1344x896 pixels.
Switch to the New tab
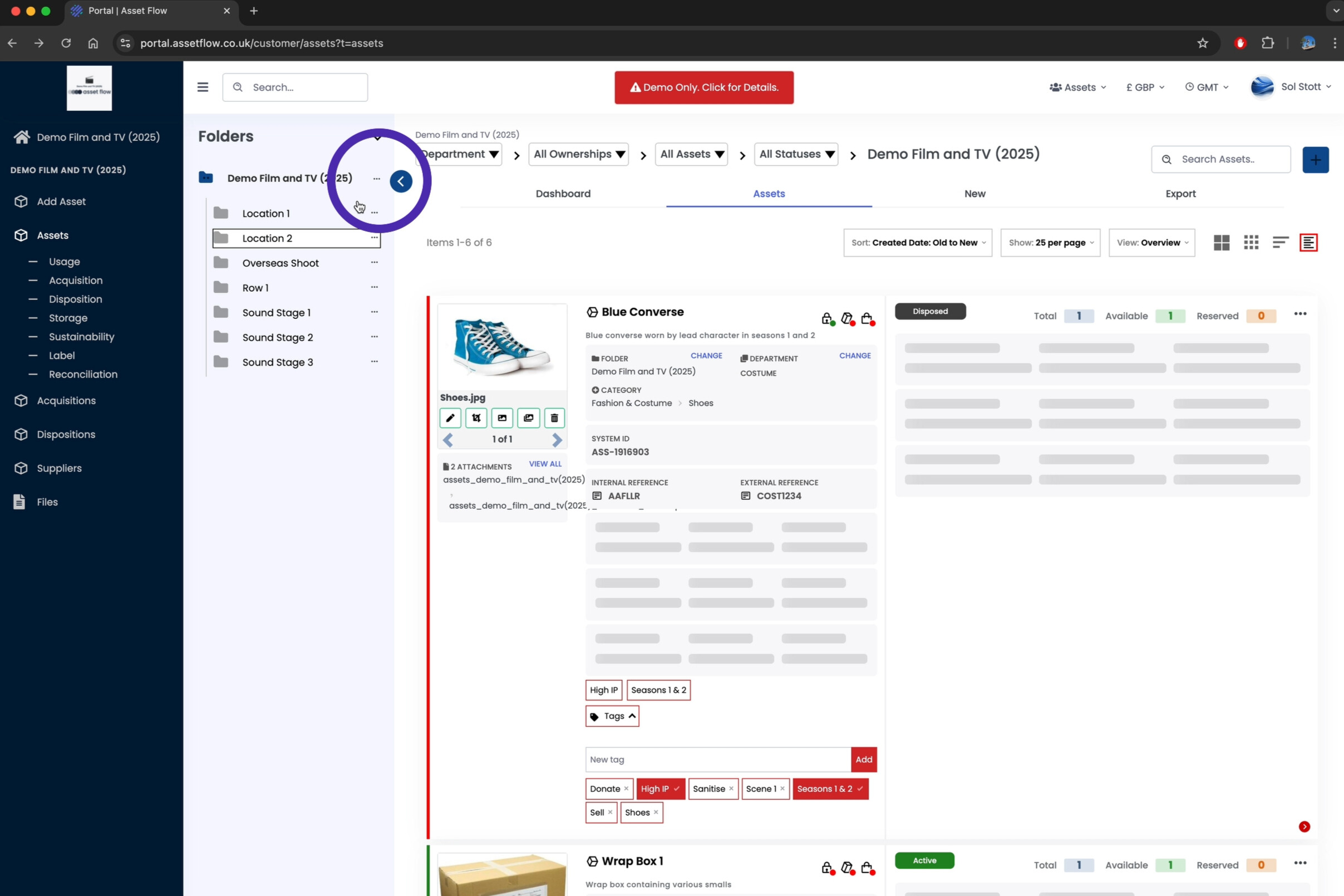click(975, 194)
